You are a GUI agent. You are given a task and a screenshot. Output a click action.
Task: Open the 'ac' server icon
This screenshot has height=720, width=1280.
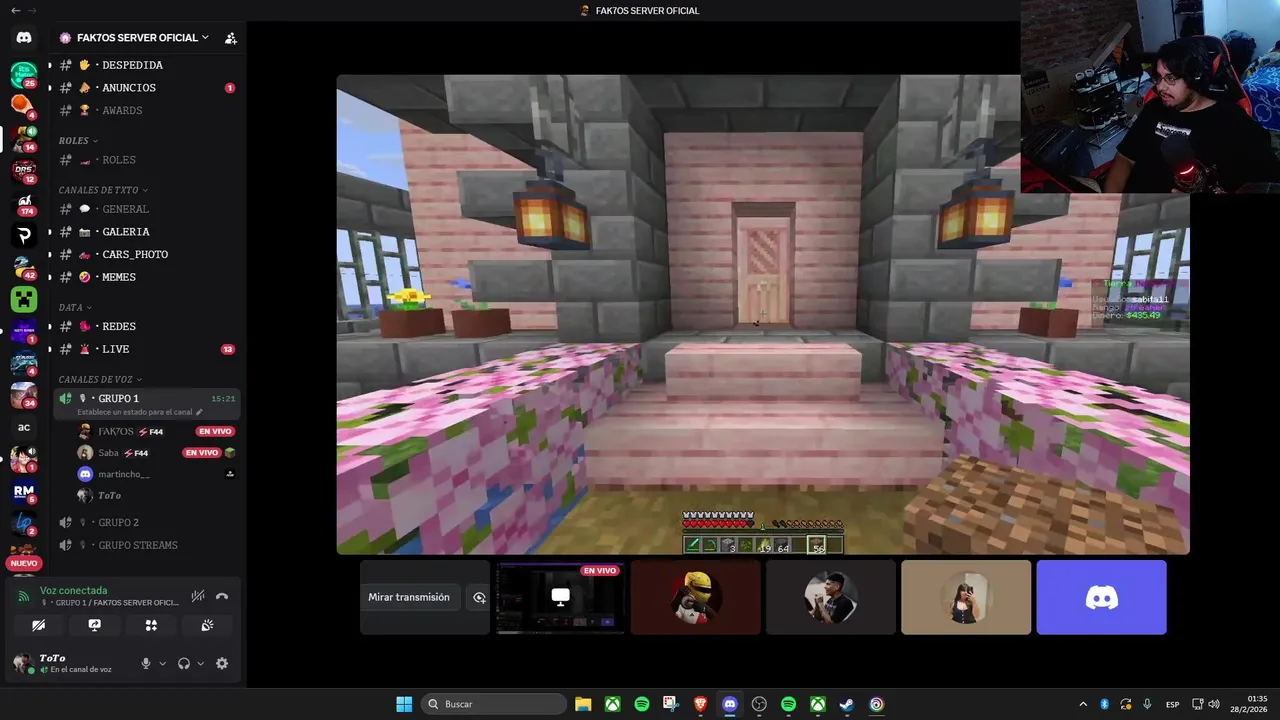[x=24, y=427]
